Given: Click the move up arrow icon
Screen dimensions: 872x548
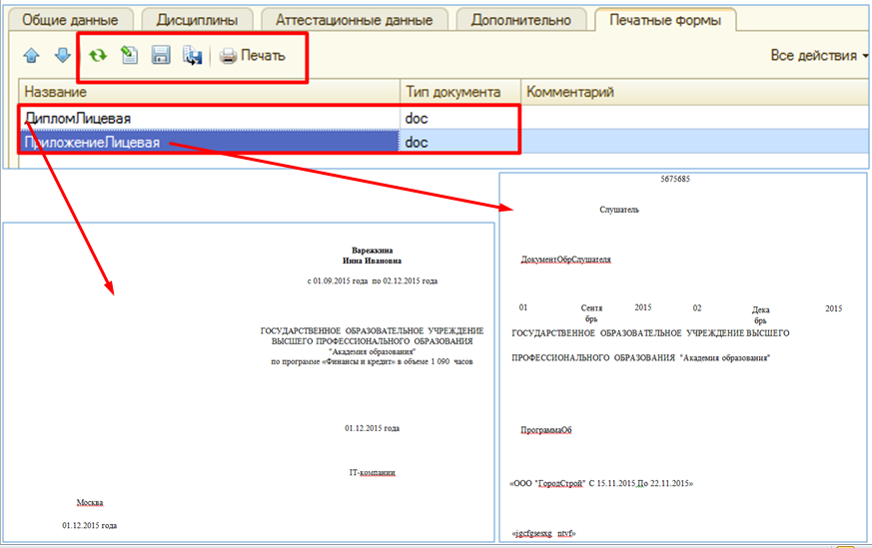Looking at the screenshot, I should coord(33,56).
